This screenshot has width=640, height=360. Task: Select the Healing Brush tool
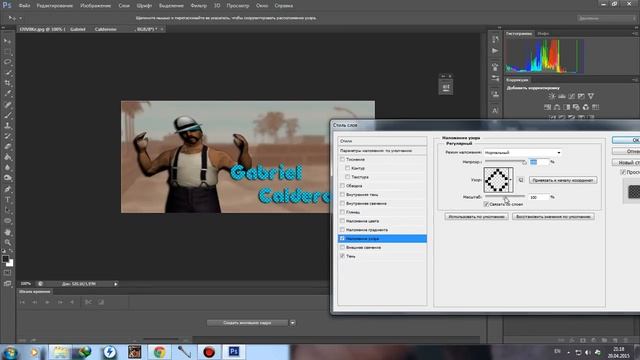point(7,104)
